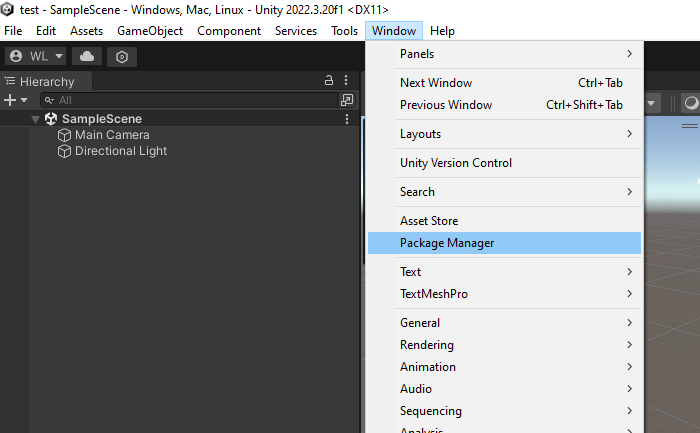Select Package Manager from the Window menu
Viewport: 700px width, 433px height.
pos(447,243)
